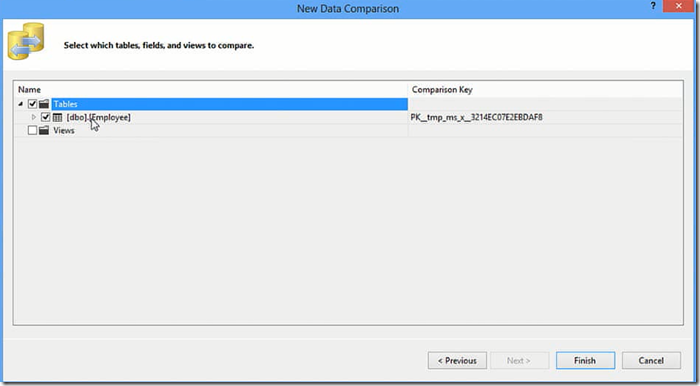The width and height of the screenshot is (700, 386).
Task: Click the PK__tmp_ms_x comparison key cell
Action: point(476,117)
